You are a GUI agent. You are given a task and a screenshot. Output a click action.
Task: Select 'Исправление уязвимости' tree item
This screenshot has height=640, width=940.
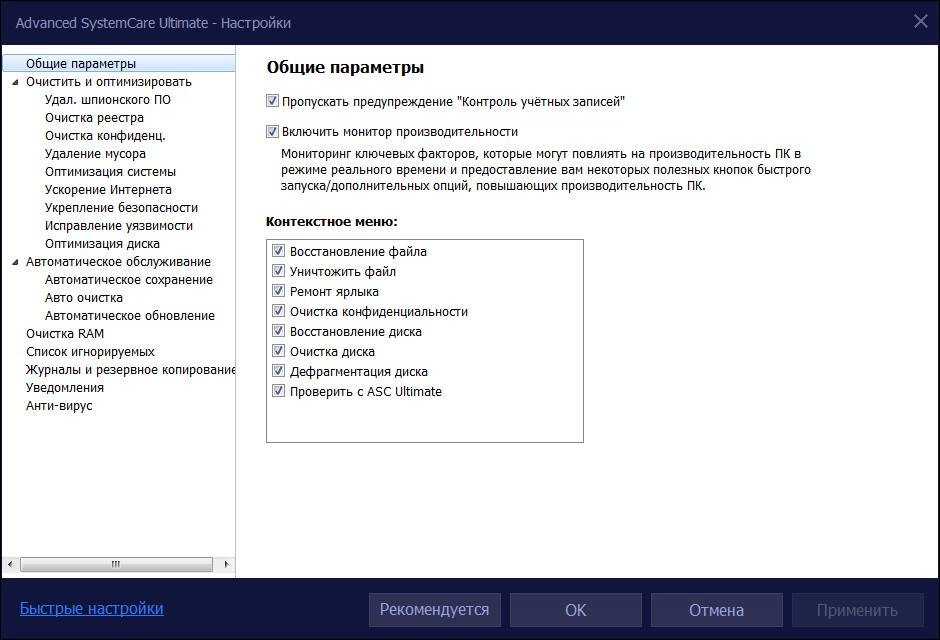point(119,225)
